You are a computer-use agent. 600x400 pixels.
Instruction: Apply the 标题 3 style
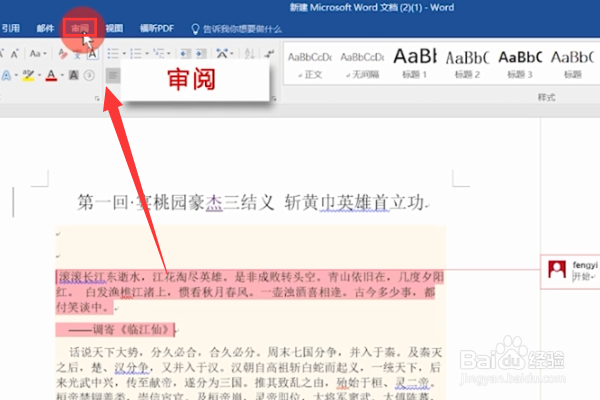tap(520, 64)
